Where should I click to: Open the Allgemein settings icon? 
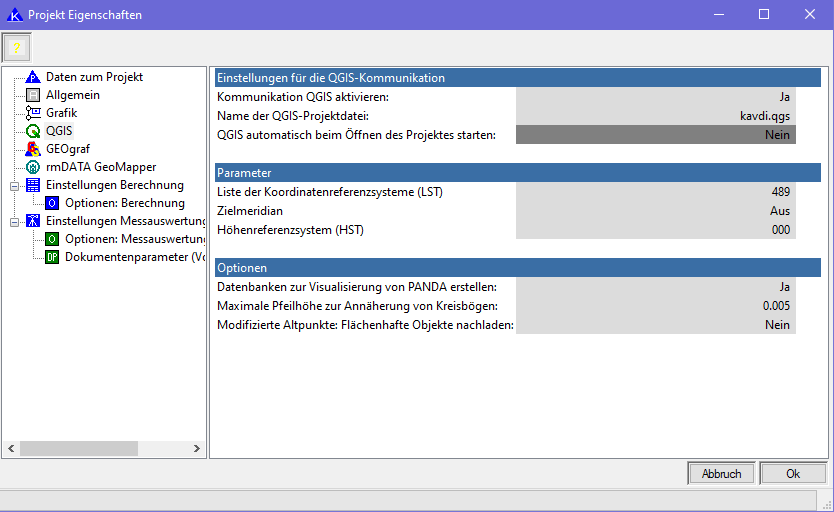tap(33, 95)
